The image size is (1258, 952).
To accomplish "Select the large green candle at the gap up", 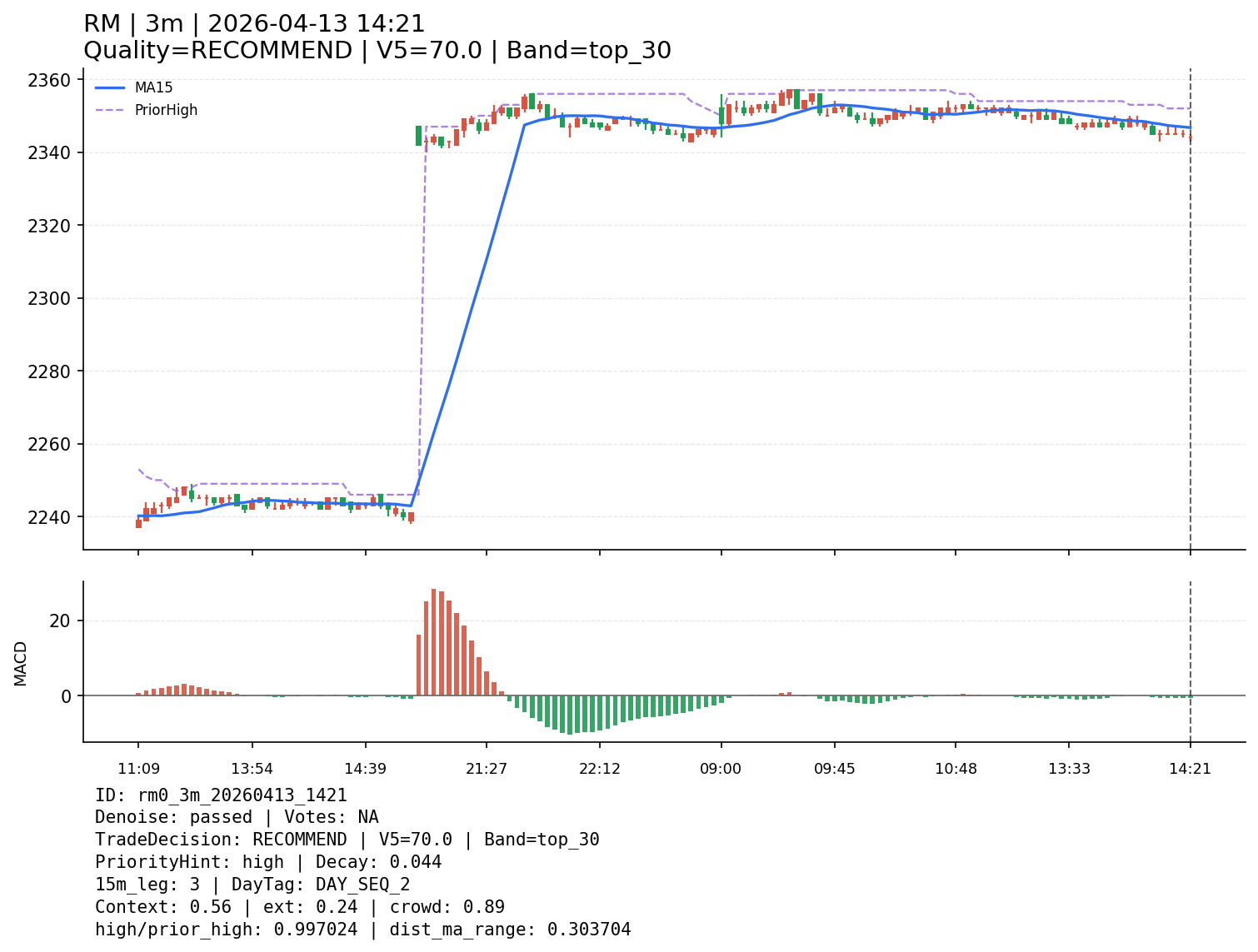I will (x=419, y=137).
